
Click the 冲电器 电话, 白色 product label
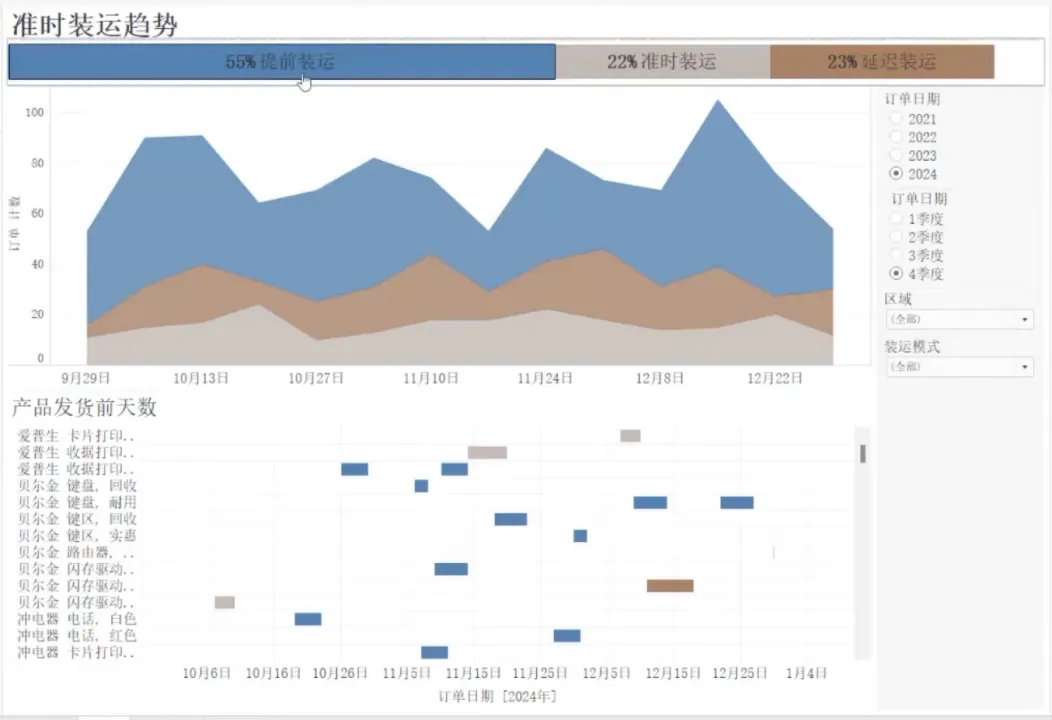(76, 619)
